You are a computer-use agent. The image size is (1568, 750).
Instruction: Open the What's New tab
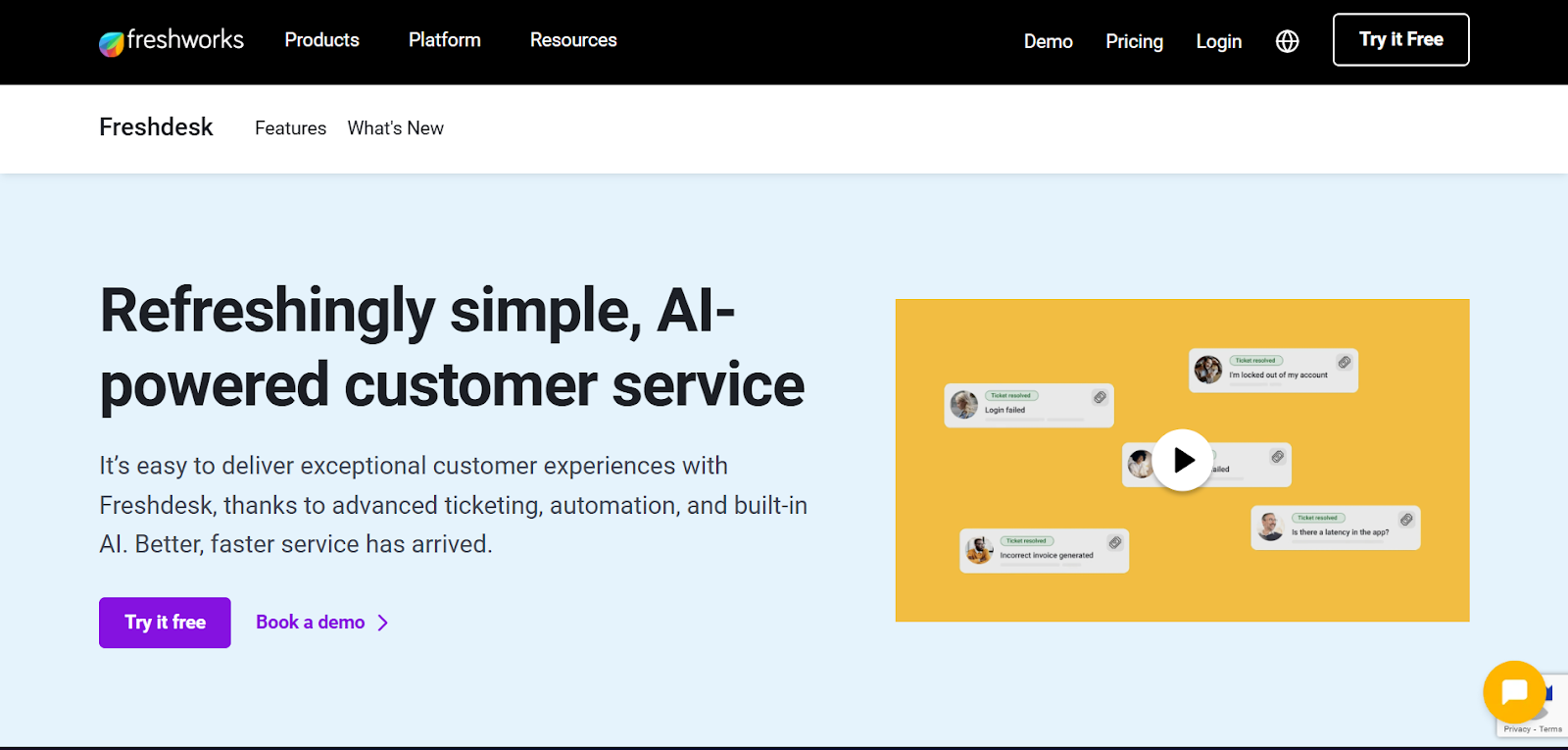click(x=396, y=128)
